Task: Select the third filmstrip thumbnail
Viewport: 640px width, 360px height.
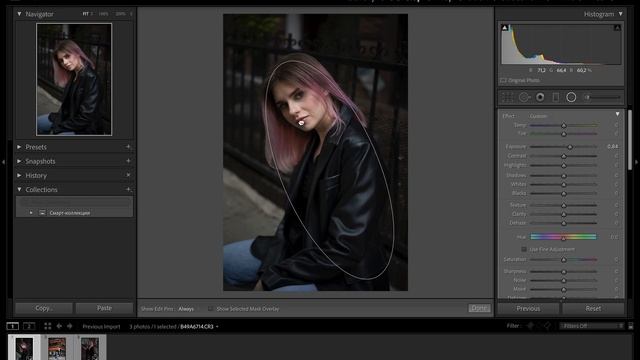Action: [90, 348]
